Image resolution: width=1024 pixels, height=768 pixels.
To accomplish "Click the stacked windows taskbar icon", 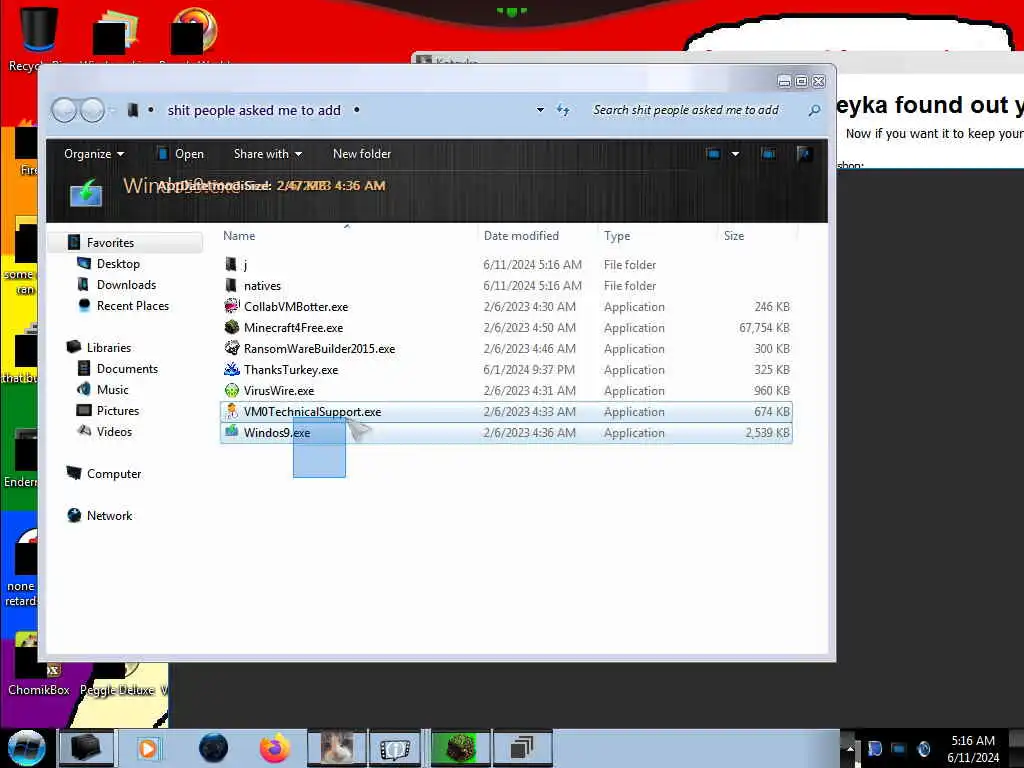I will pos(522,748).
